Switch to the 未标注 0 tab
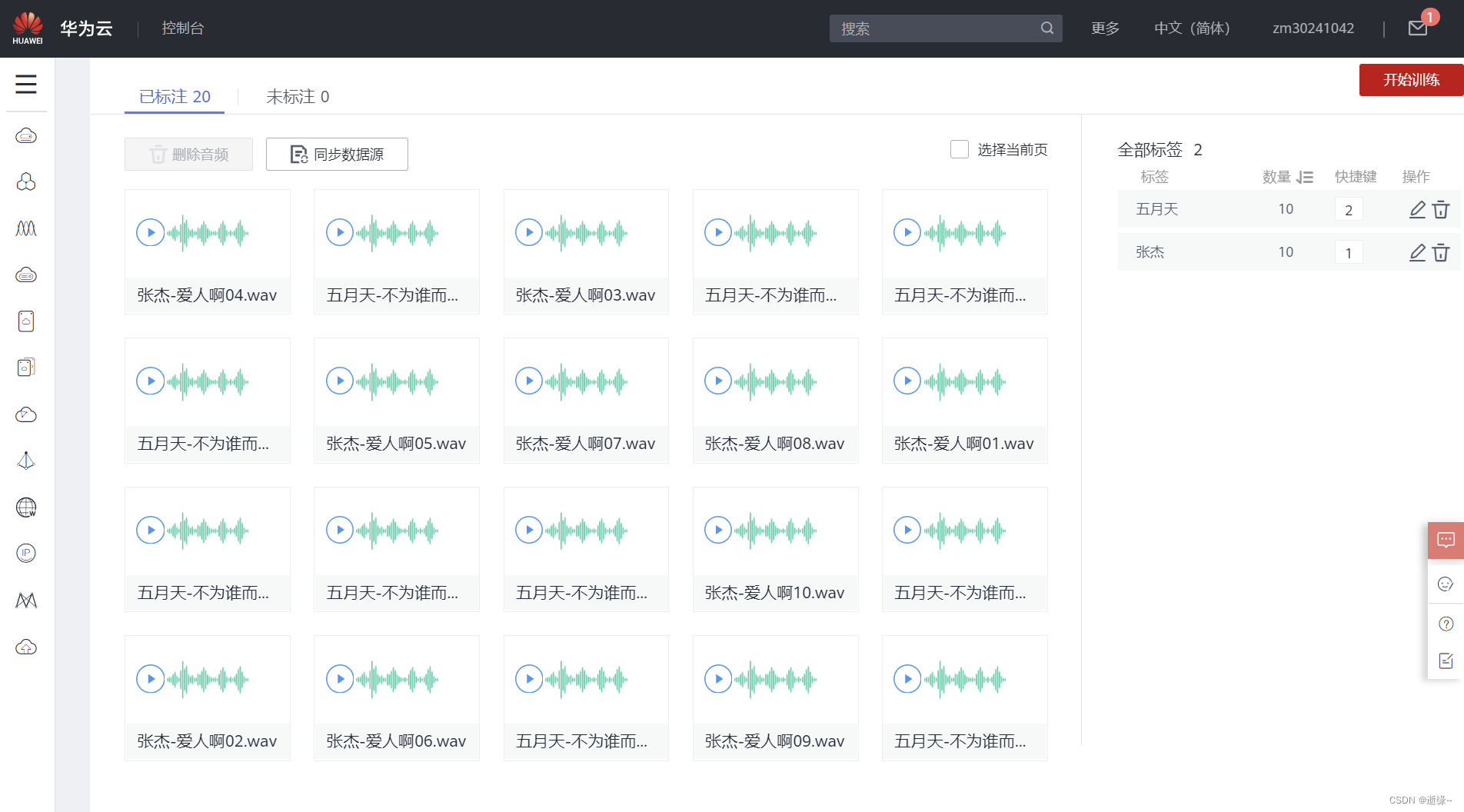The image size is (1464, 812). [298, 97]
